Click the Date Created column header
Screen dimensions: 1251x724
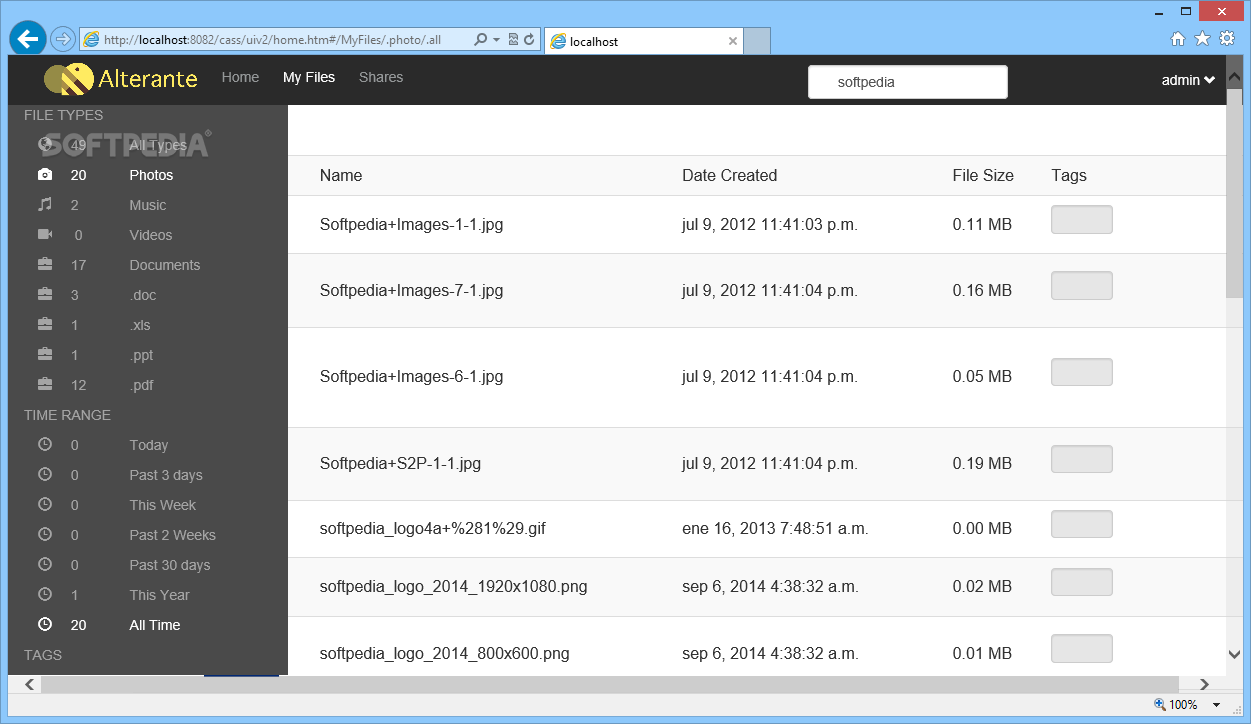coord(729,176)
